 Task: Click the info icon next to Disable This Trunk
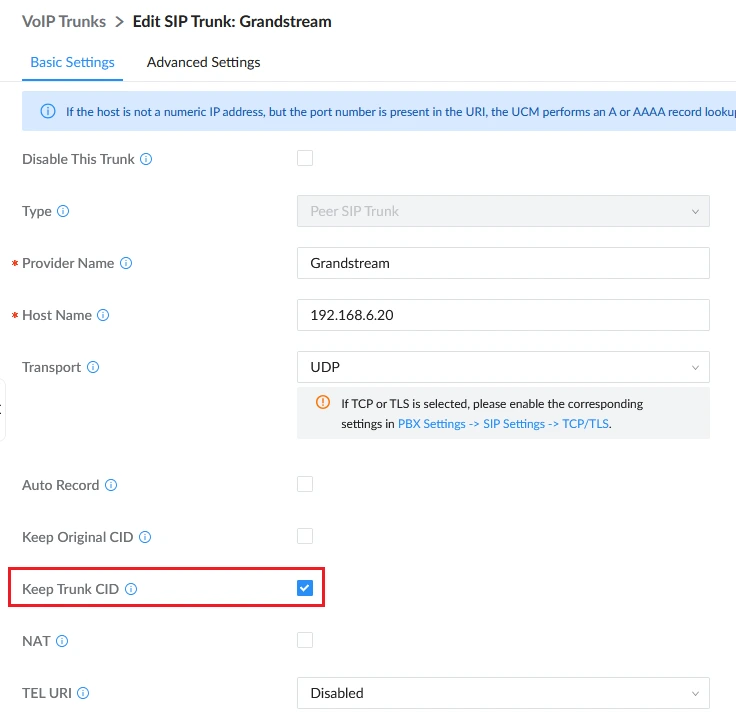coord(146,159)
